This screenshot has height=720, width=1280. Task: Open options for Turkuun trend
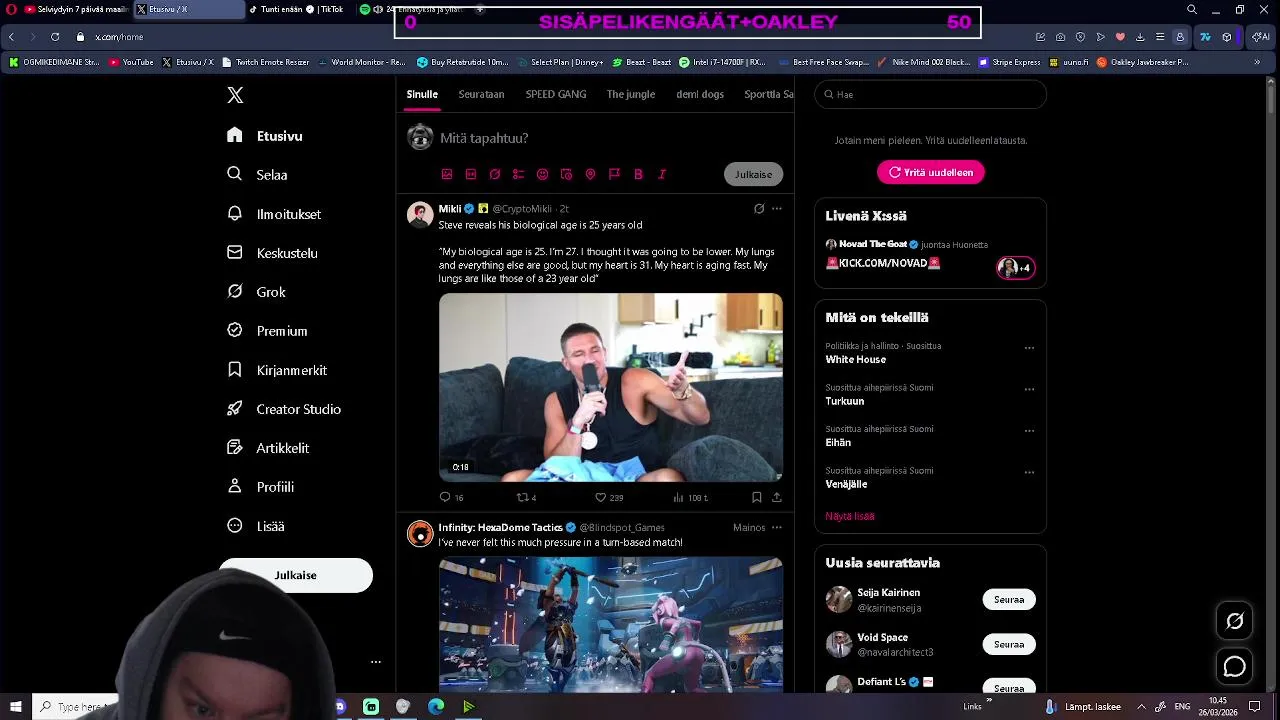click(x=1029, y=389)
